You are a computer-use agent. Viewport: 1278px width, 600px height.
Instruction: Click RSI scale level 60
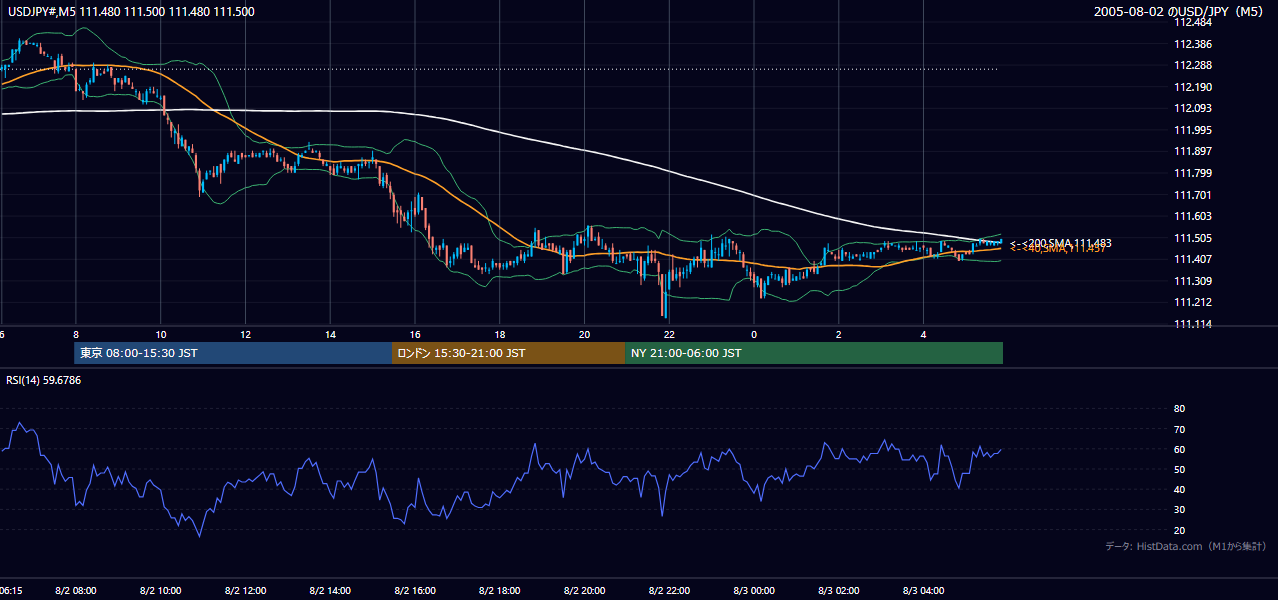click(x=1180, y=449)
